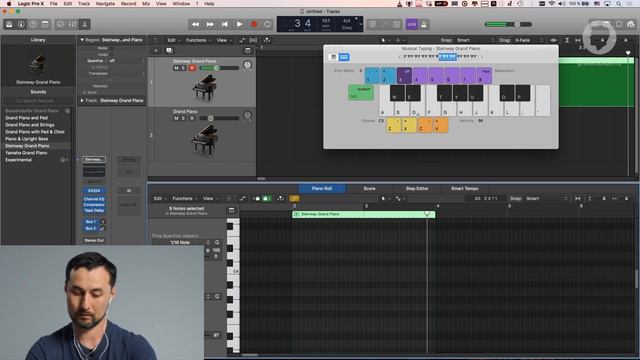Click the C velocity-down key in Musical Typing
This screenshot has height=360, width=640.
[425, 125]
